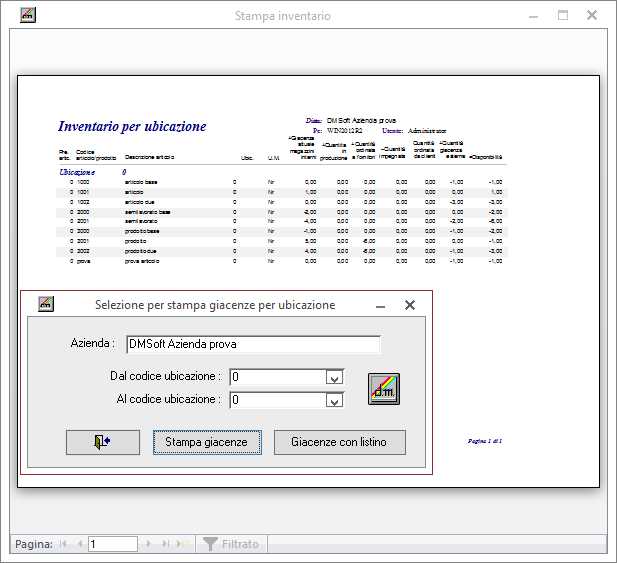
Task: Click the Pagina label in navigation bar
Action: click(34, 544)
